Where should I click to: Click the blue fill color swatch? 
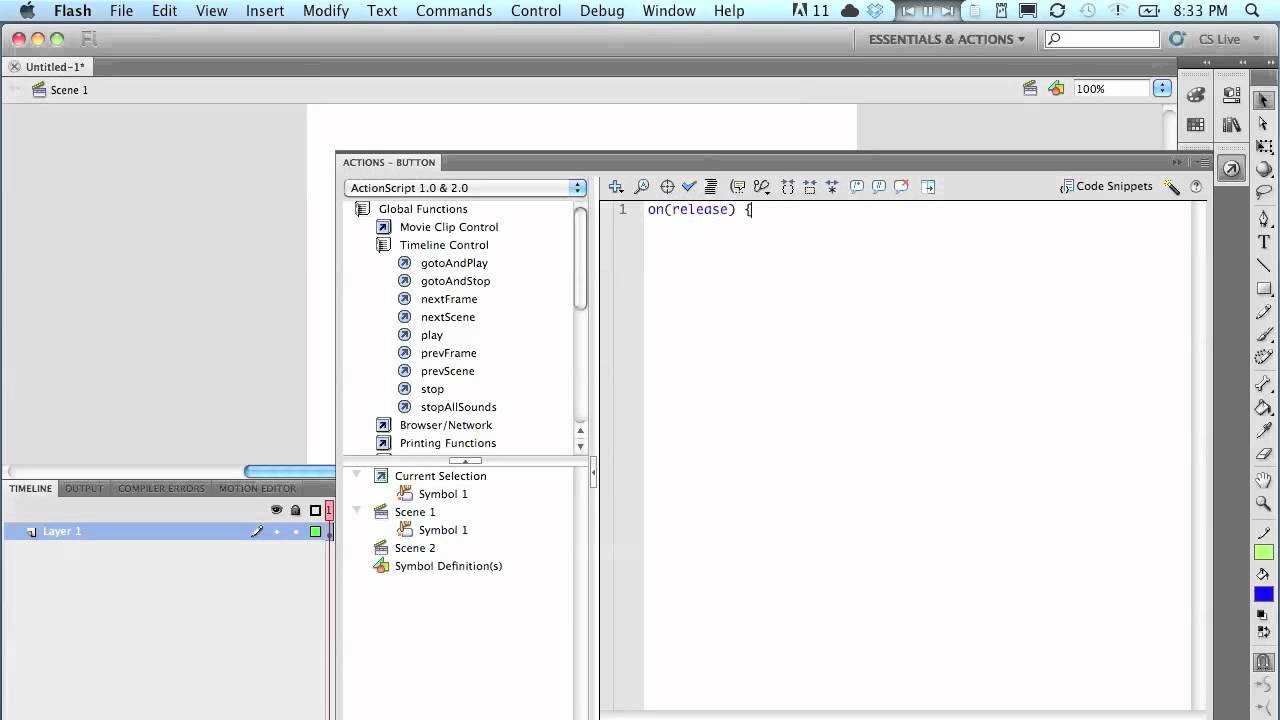pos(1264,594)
